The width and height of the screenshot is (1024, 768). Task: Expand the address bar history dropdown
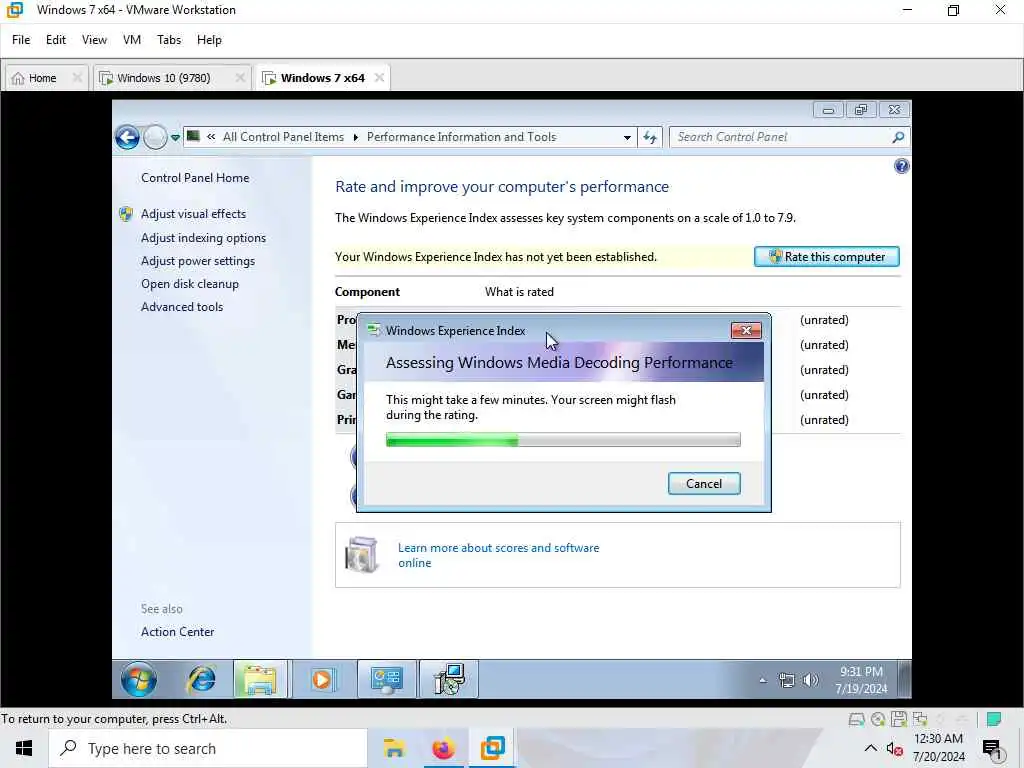click(x=627, y=138)
